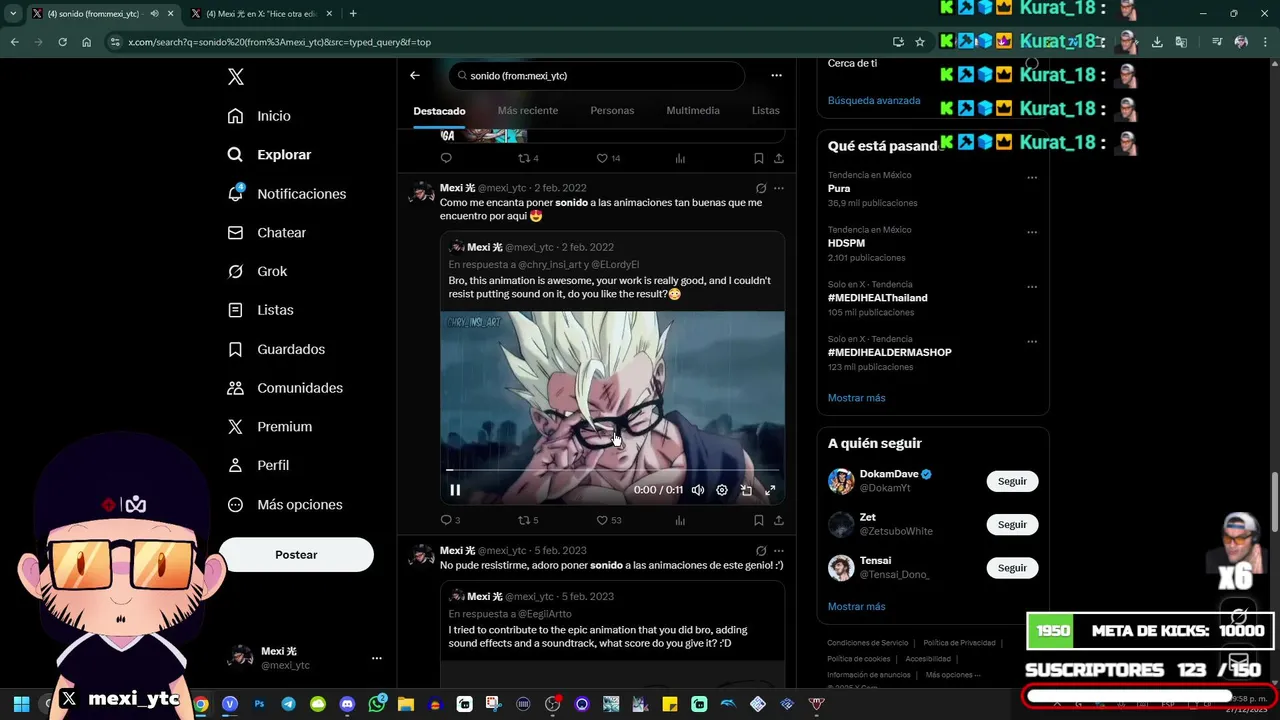This screenshot has width=1280, height=720.
Task: Mute the first browser tab audio icon
Action: pos(154,14)
